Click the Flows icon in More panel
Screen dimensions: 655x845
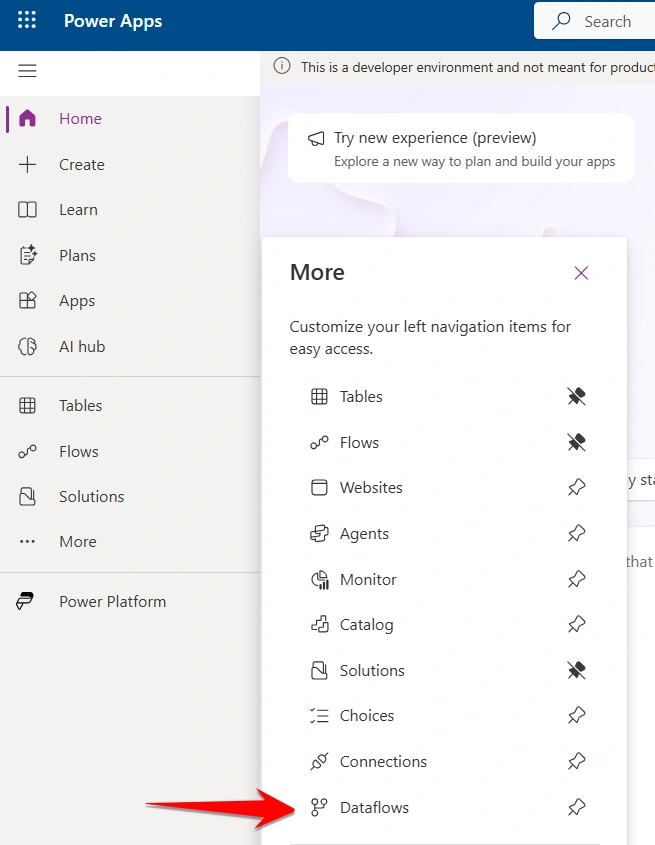[319, 442]
